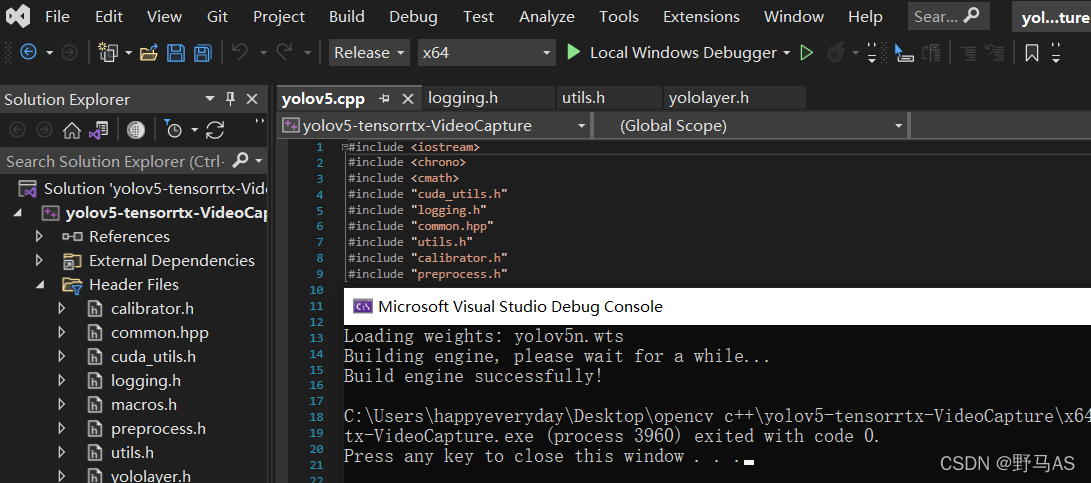Expand the References tree node

click(39, 237)
